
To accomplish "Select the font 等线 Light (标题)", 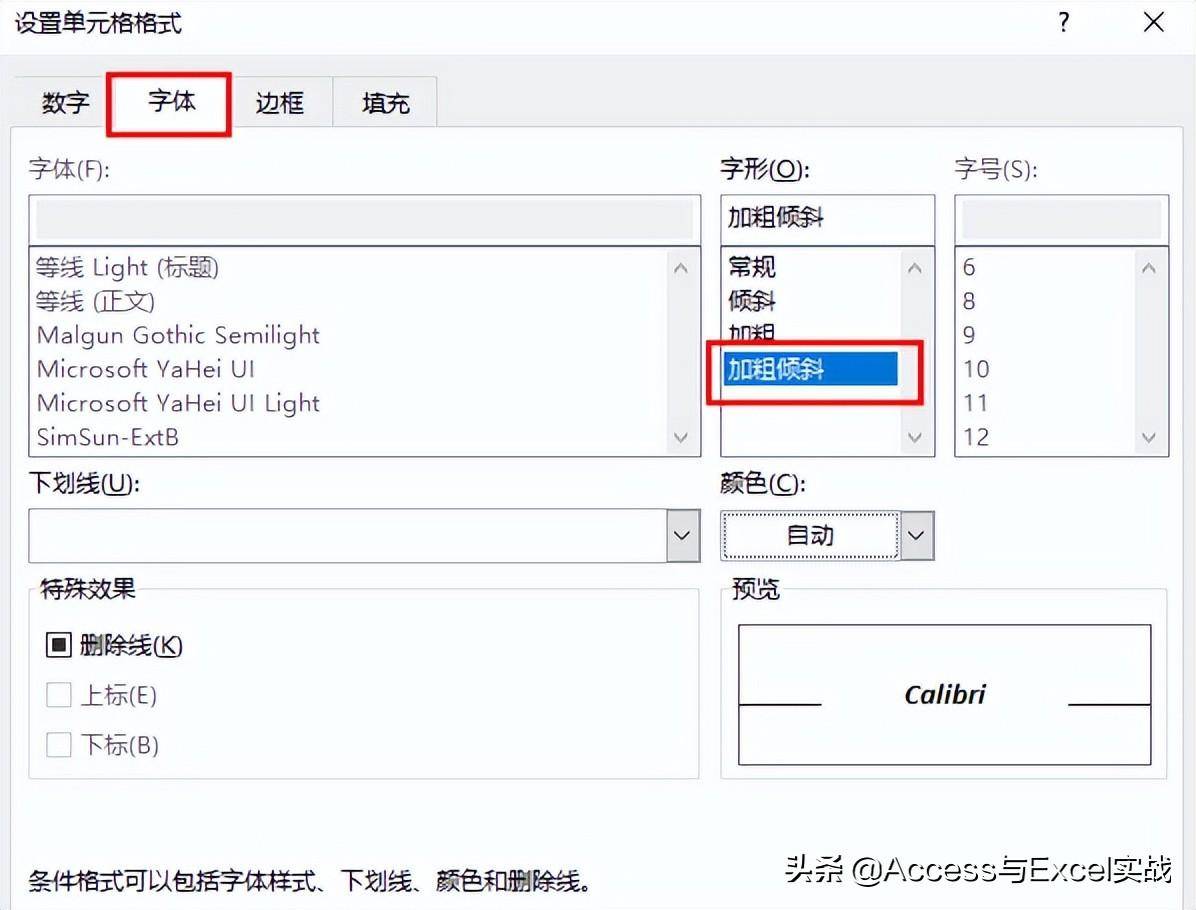I will pyautogui.click(x=127, y=268).
